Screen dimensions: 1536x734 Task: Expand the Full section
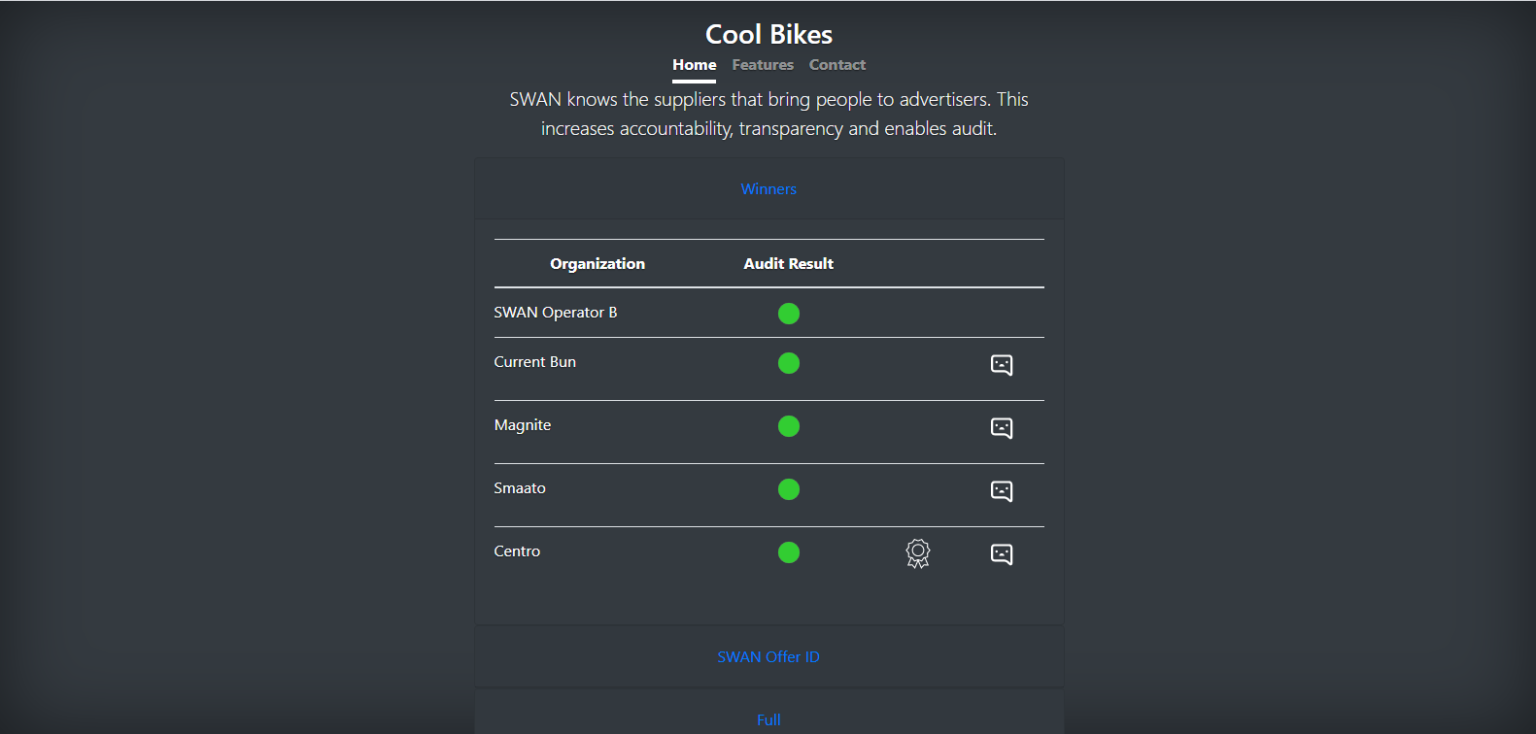tap(769, 720)
